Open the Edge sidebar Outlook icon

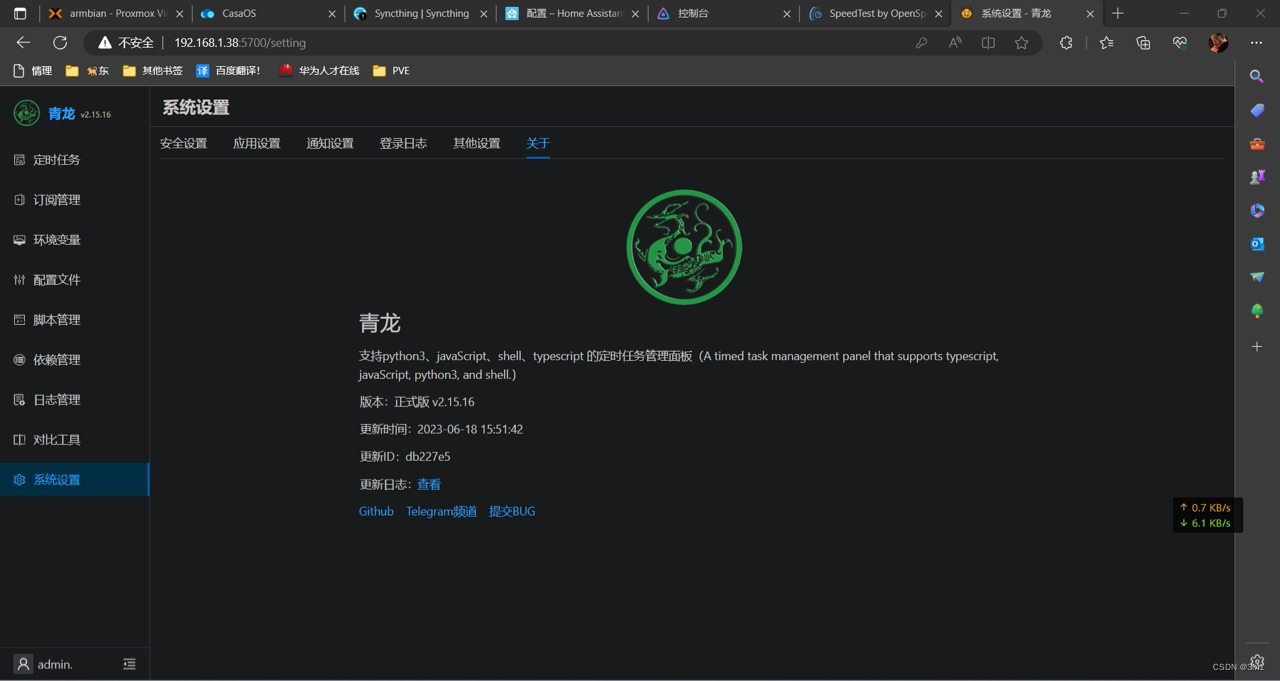point(1257,244)
